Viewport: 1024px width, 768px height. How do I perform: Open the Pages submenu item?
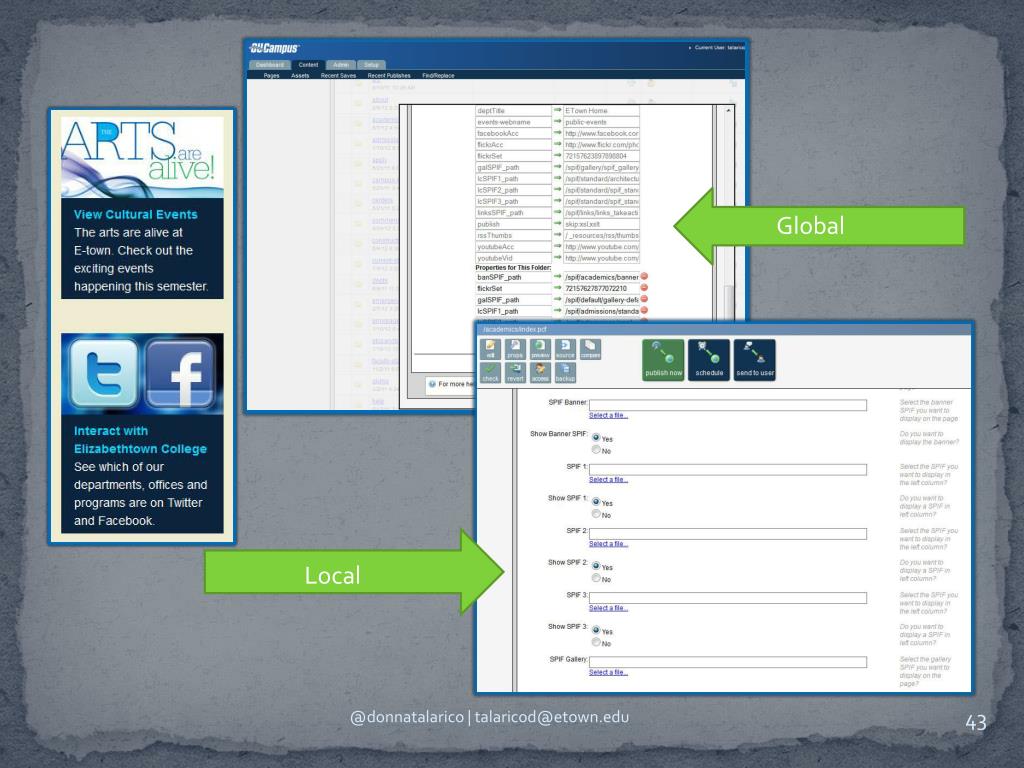pos(272,76)
